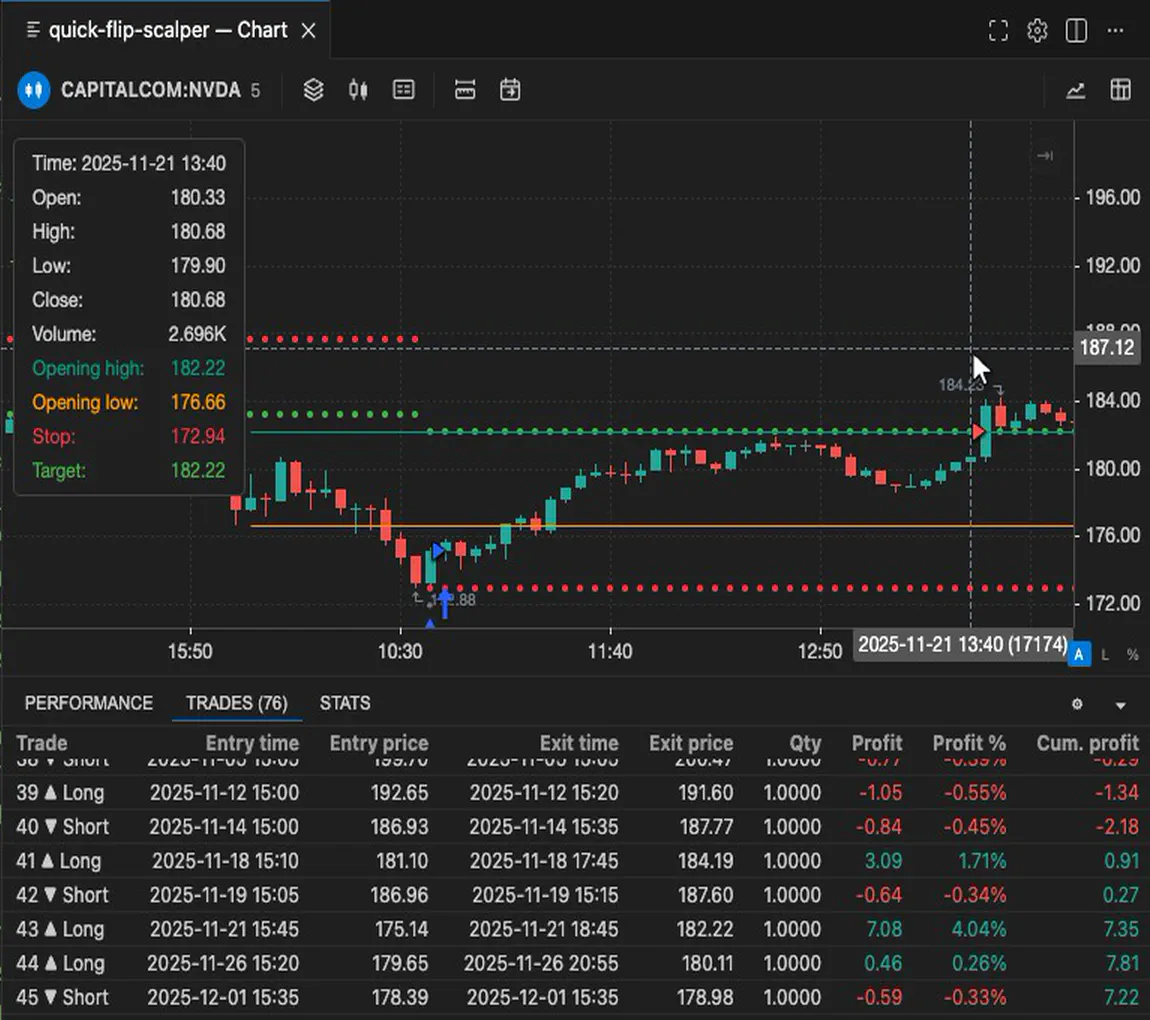Select trade row 43 Long

pos(575,929)
